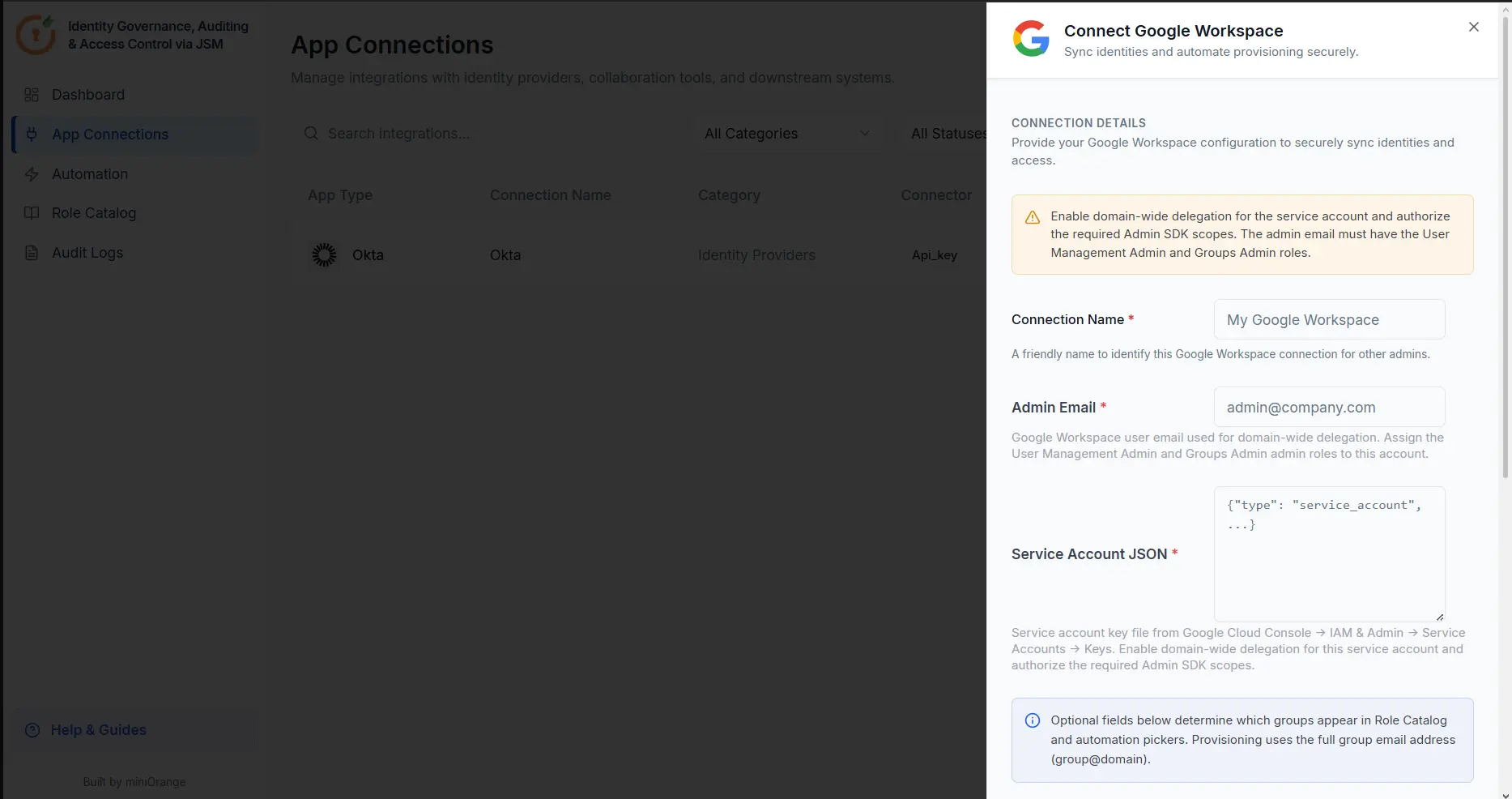The width and height of the screenshot is (1512, 799).
Task: Click the Built by miniOrange footer text
Action: pyautogui.click(x=134, y=782)
